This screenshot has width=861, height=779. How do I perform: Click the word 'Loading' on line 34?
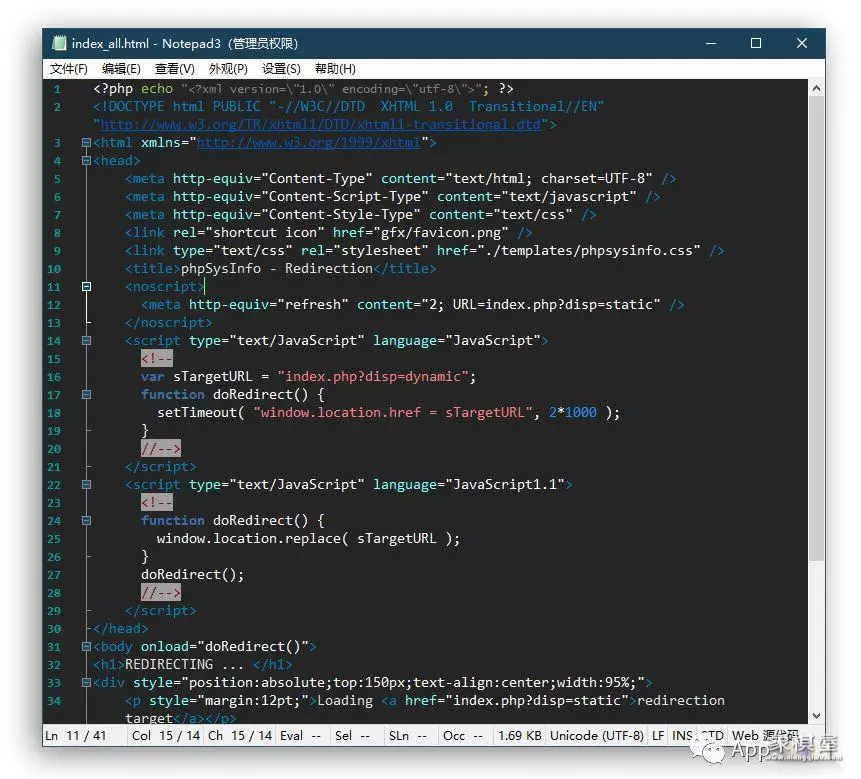[x=345, y=701]
